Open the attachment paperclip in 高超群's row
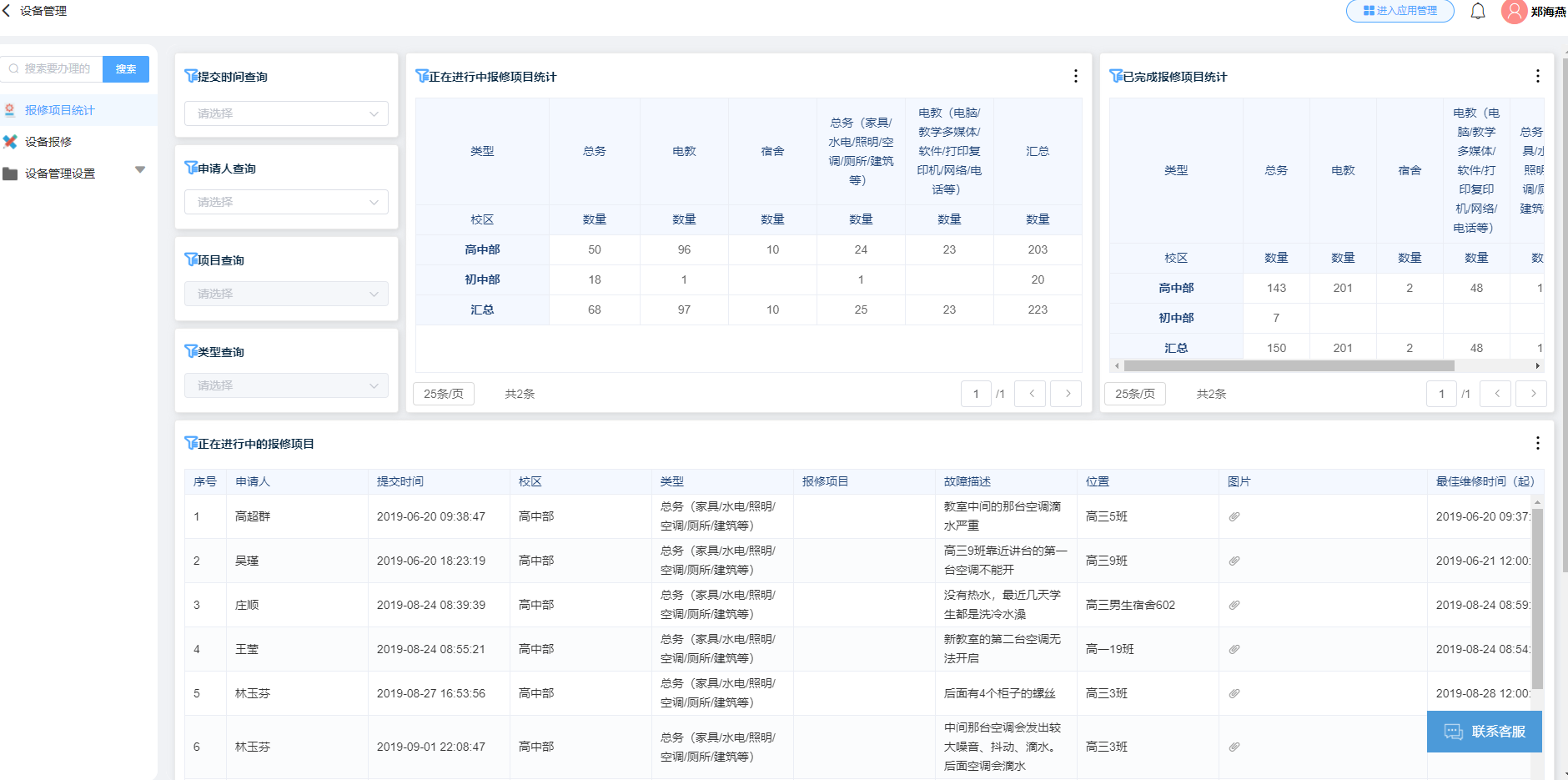The image size is (1568, 780). (x=1234, y=516)
